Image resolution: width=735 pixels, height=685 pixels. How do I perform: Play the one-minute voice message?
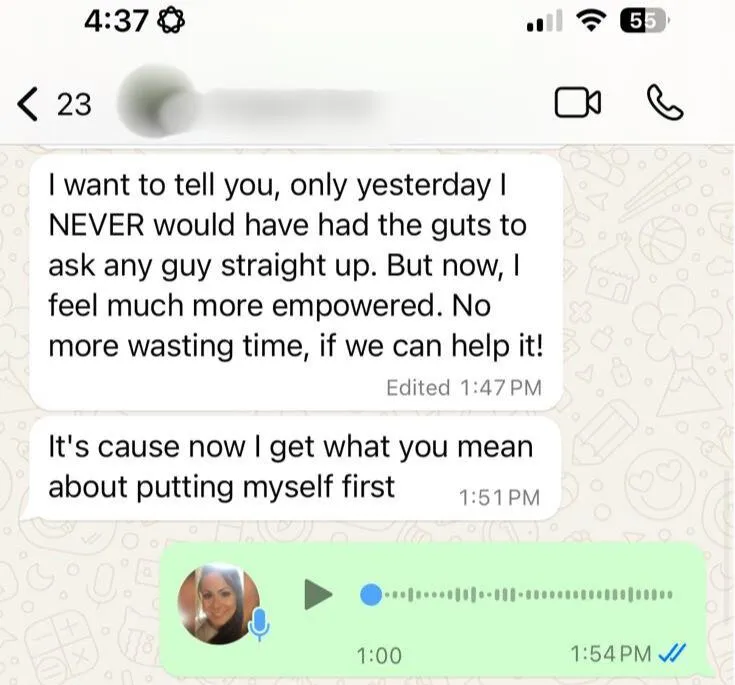click(318, 595)
